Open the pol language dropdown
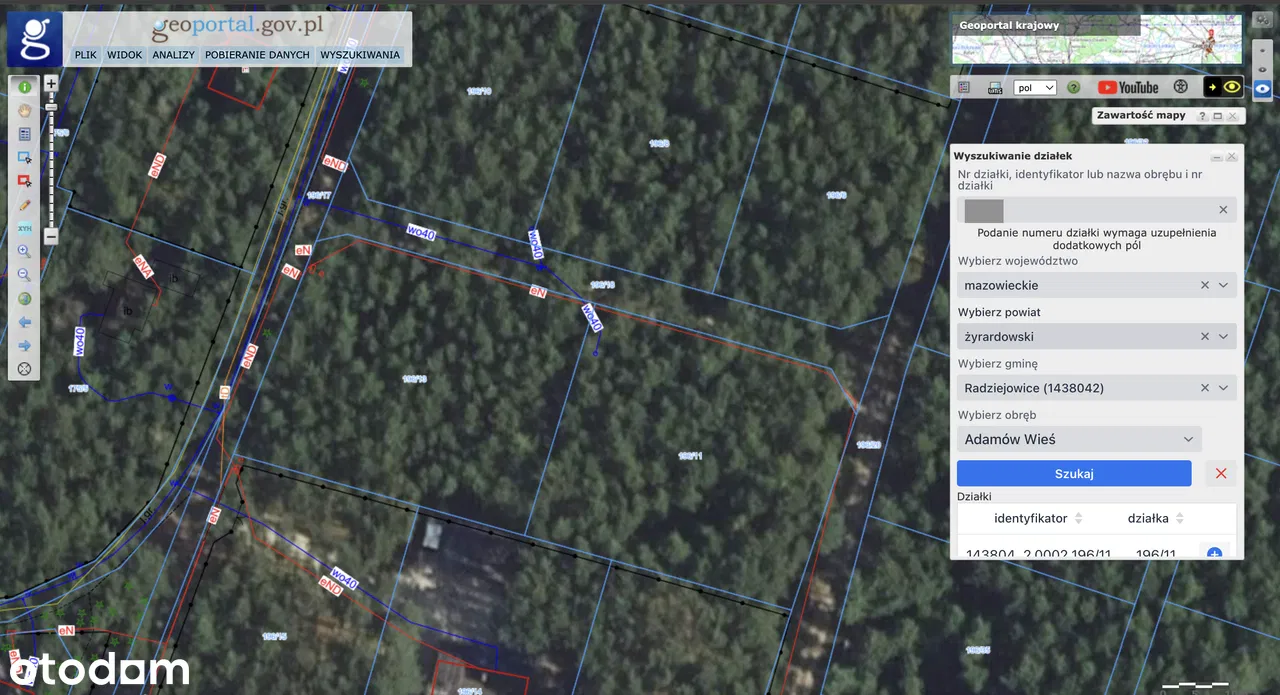 click(1035, 88)
